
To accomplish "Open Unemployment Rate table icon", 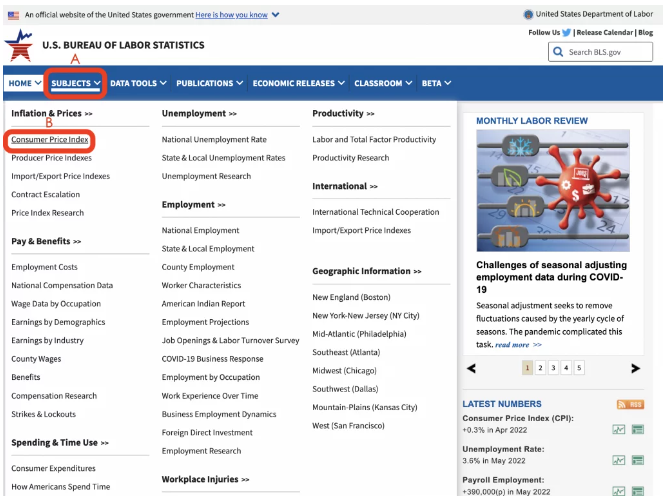I will click(x=638, y=460).
